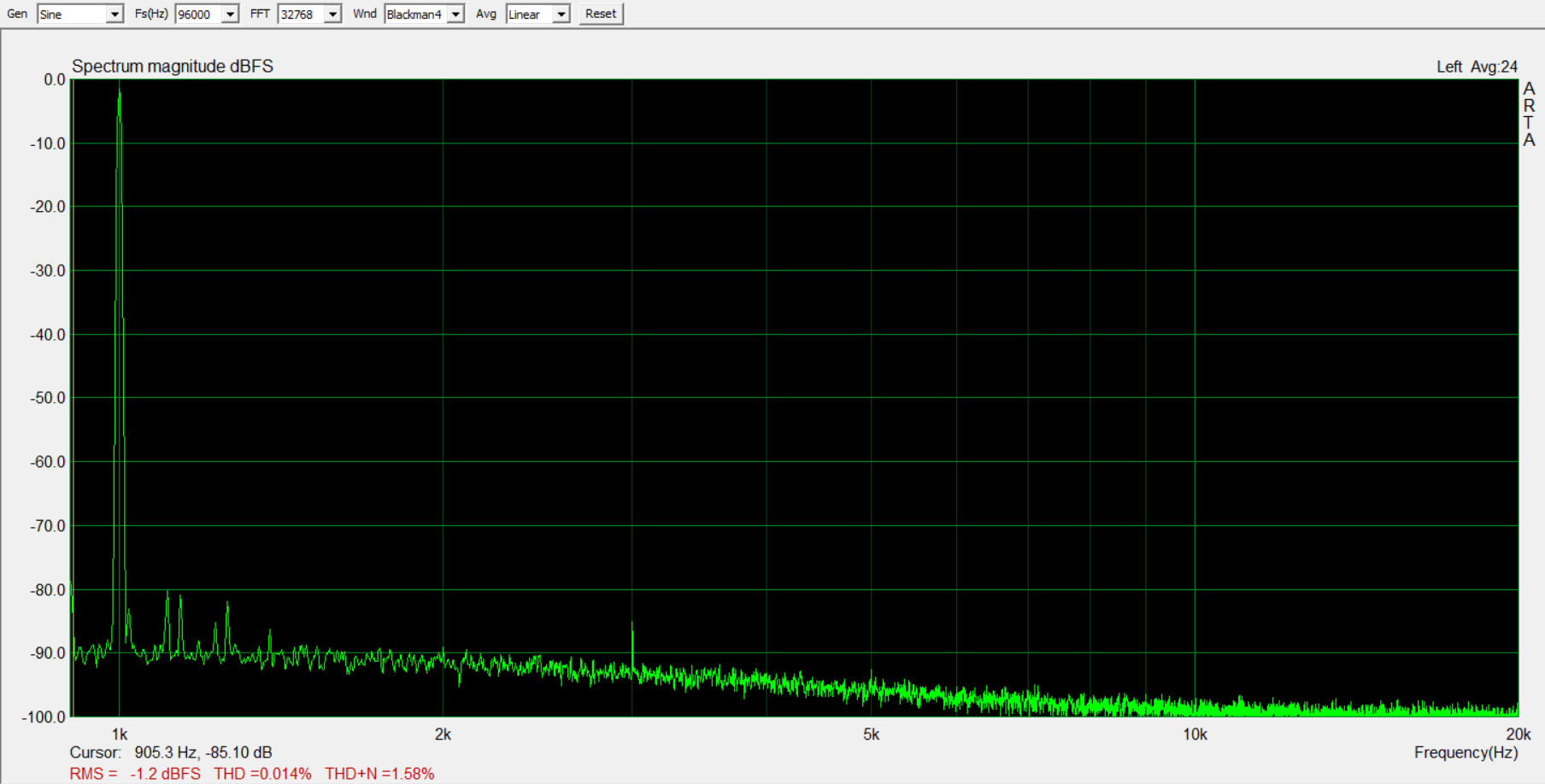Viewport: 1545px width, 784px height.
Task: Expand the Fs(Hz) sample rate dropdown arrow
Action: pos(230,15)
